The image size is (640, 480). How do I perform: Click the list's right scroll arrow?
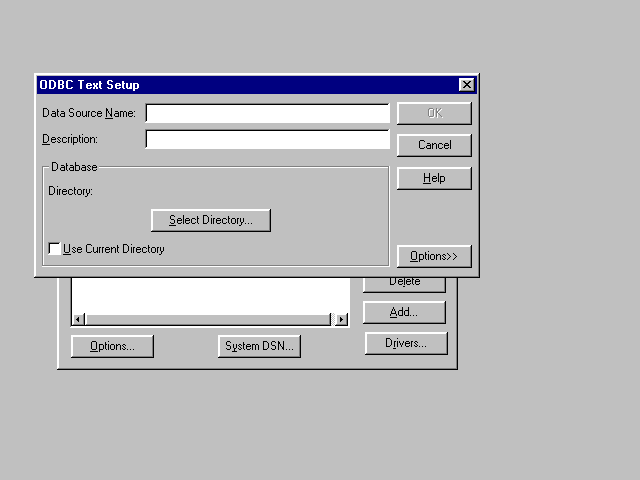pyautogui.click(x=341, y=319)
